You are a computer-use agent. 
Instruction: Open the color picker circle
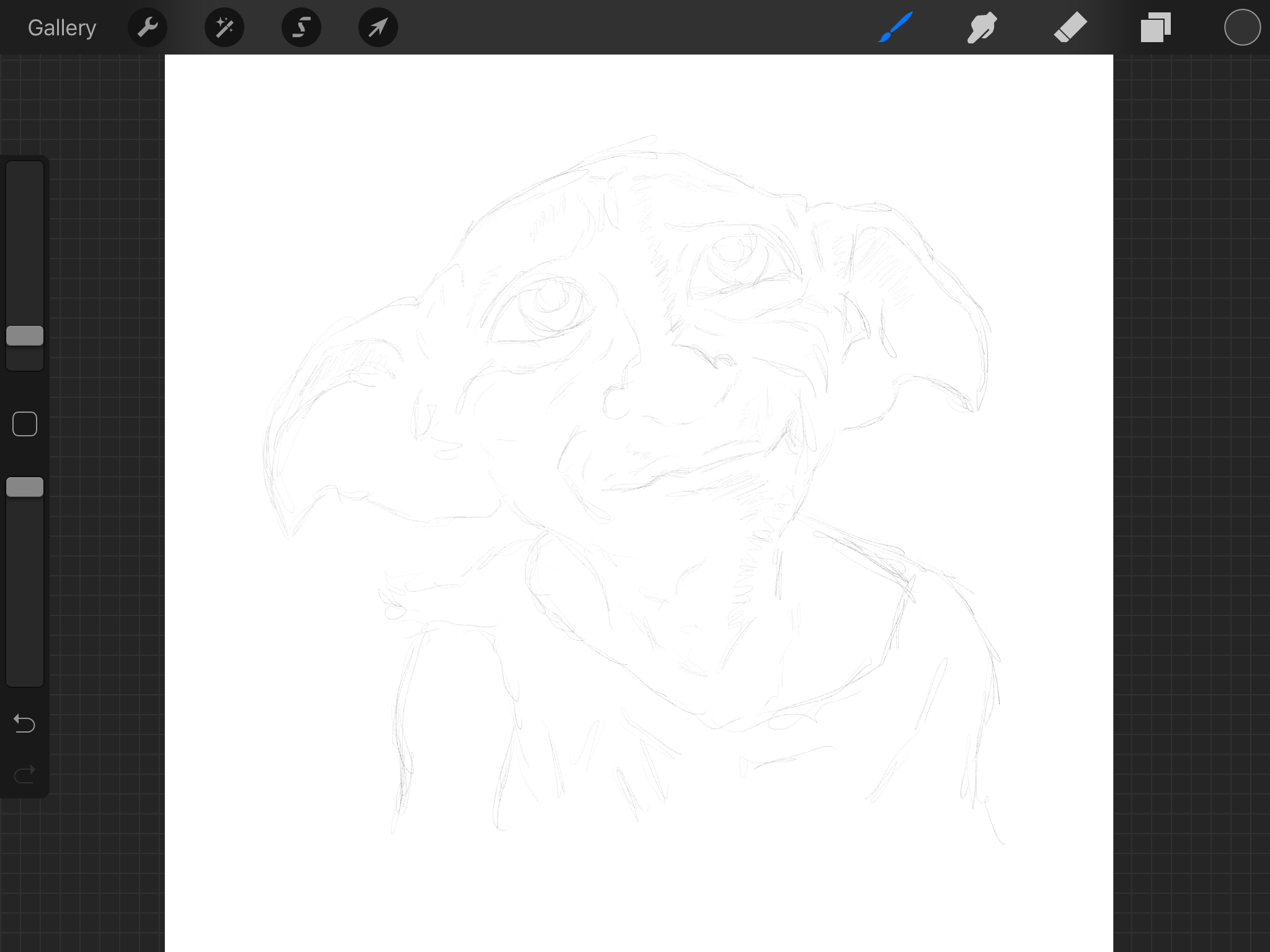coord(1242,27)
